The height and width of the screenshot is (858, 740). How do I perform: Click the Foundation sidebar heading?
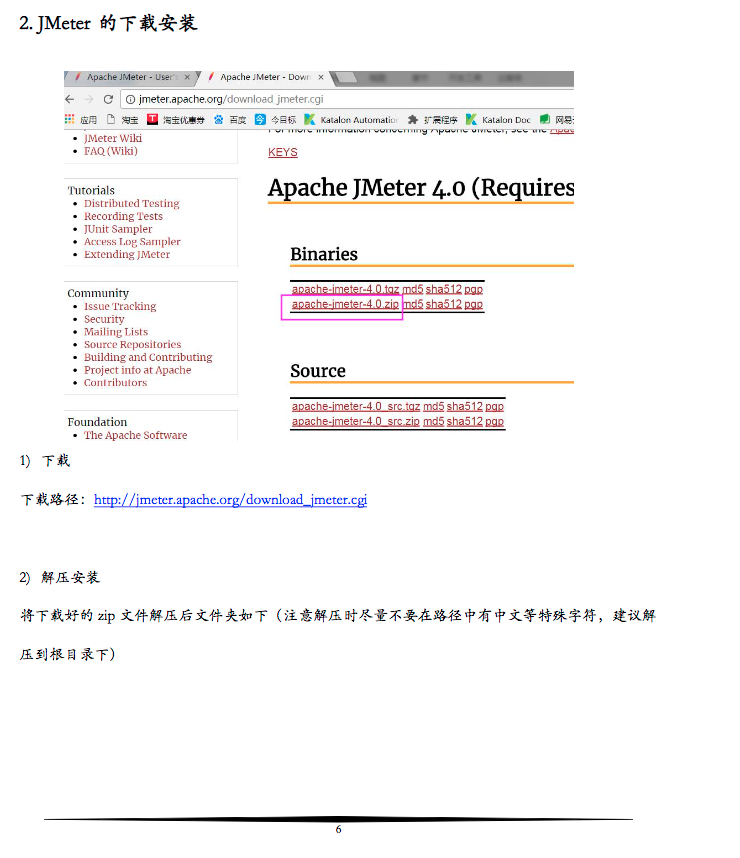click(x=97, y=422)
